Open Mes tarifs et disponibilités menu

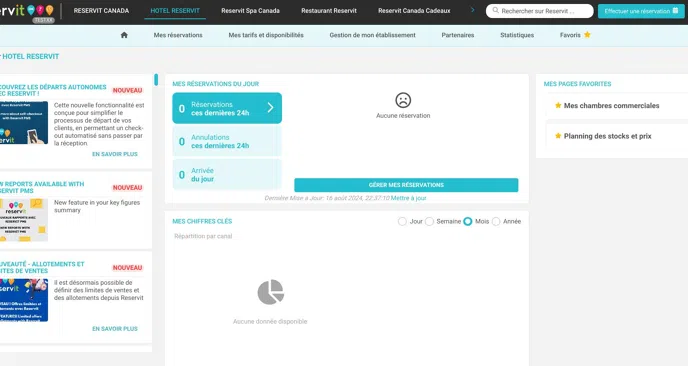coord(266,35)
